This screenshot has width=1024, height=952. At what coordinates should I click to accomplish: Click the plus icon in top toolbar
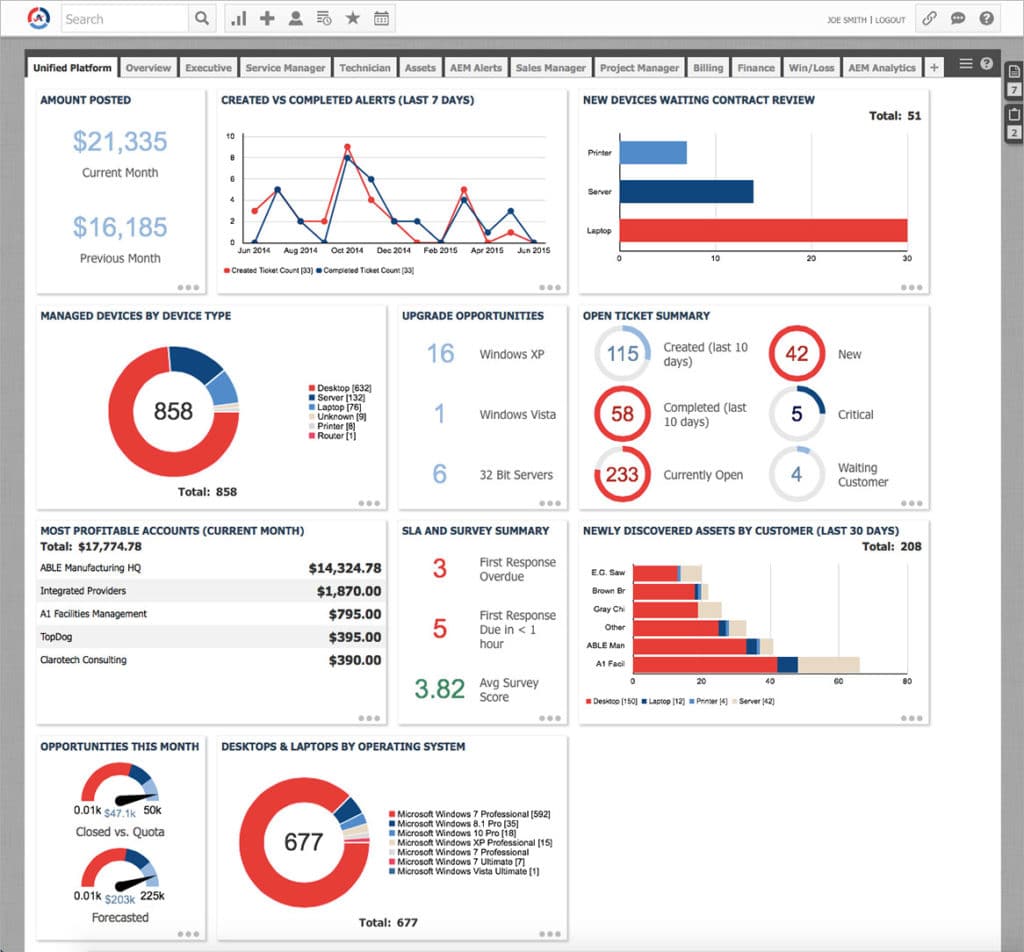[266, 18]
